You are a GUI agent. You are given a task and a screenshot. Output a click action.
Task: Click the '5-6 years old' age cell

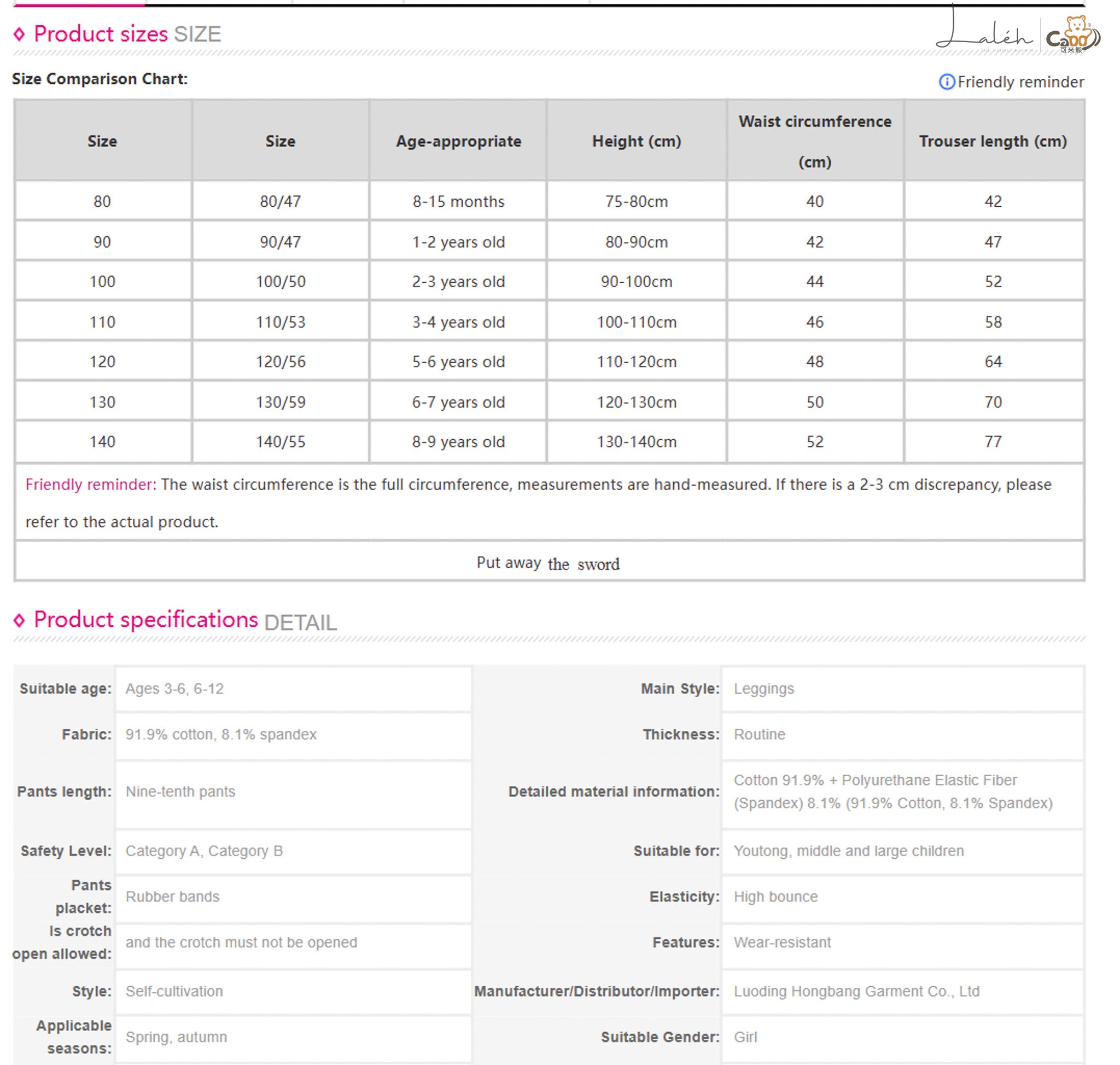(x=458, y=362)
